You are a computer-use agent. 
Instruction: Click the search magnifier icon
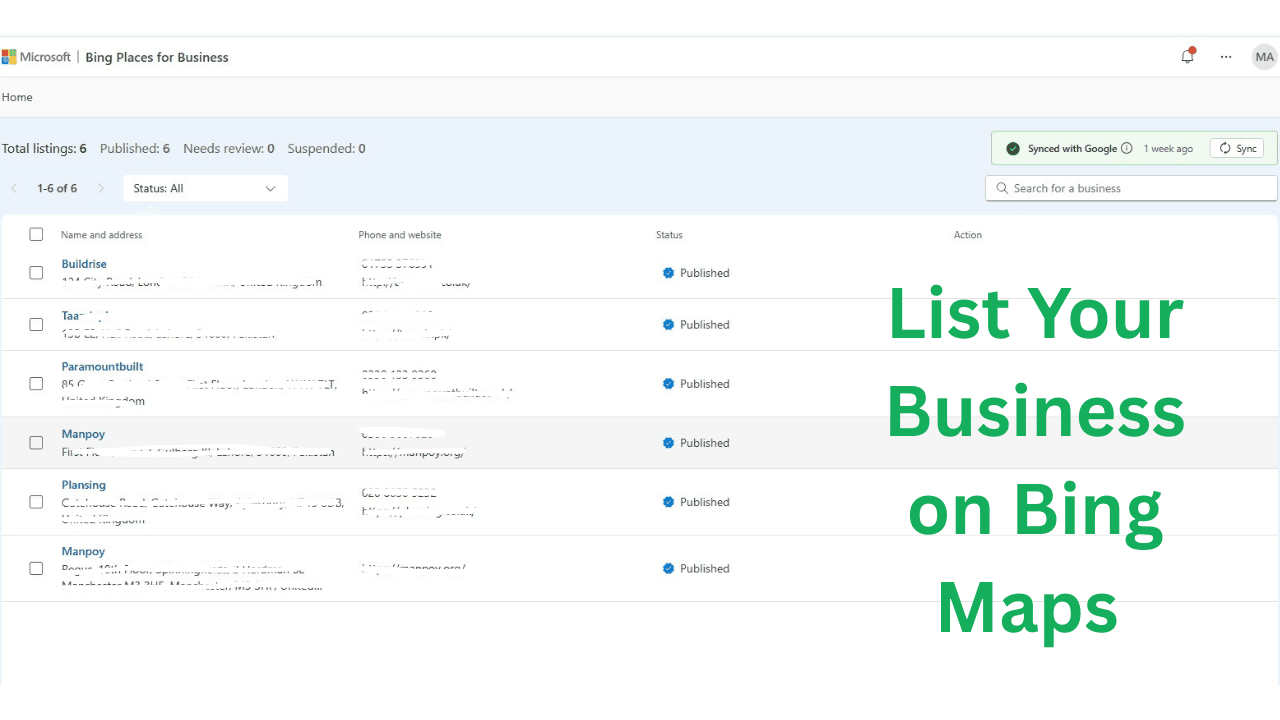pyautogui.click(x=1001, y=188)
